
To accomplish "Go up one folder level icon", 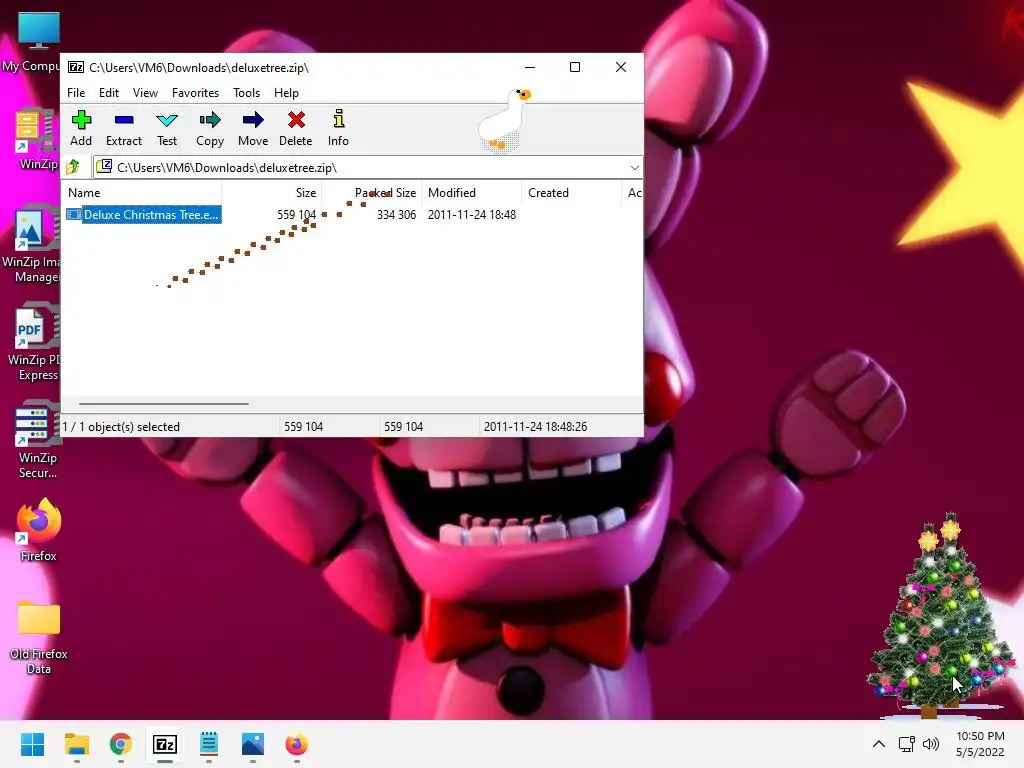I will point(73,167).
